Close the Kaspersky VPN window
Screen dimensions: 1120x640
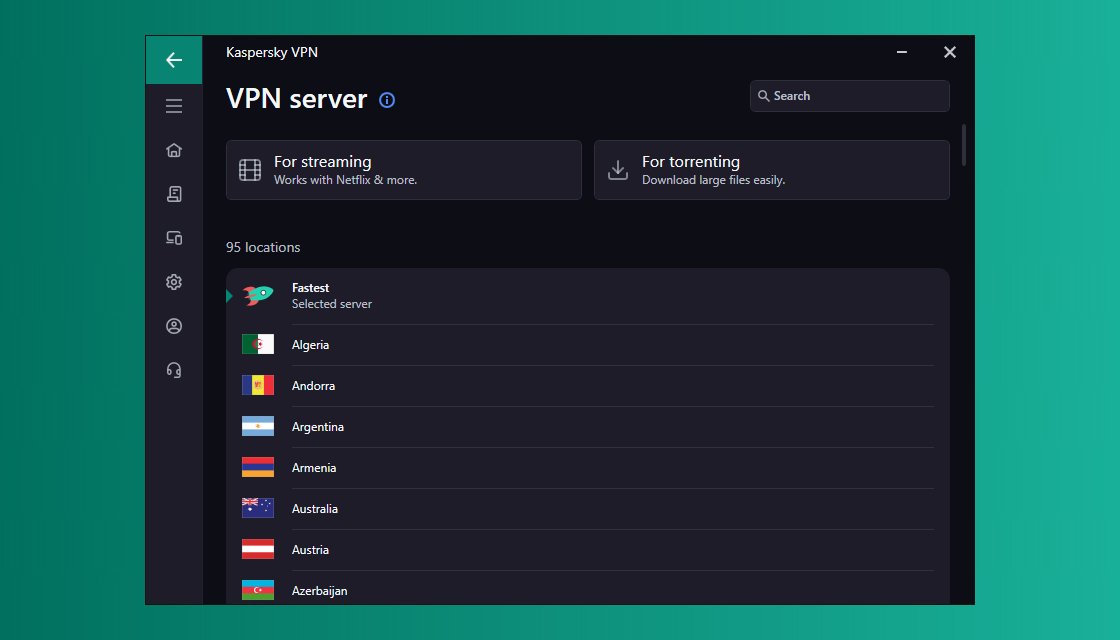tap(949, 52)
